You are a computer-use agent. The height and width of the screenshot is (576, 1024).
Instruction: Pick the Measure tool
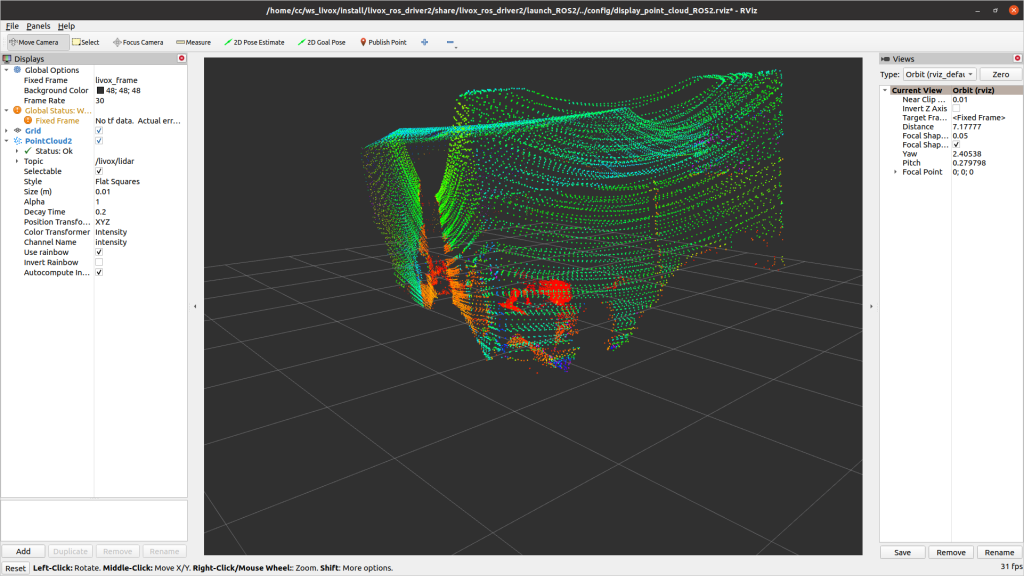[193, 42]
